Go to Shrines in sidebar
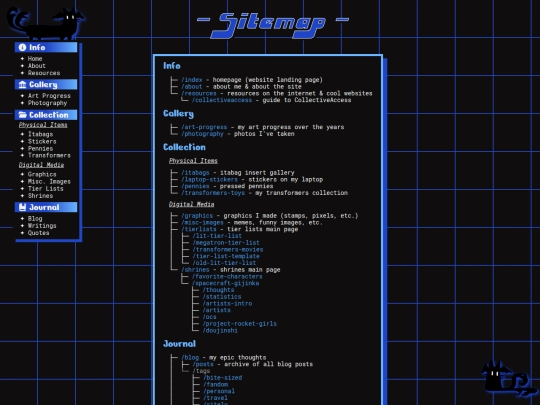540x405 pixels. pos(40,196)
